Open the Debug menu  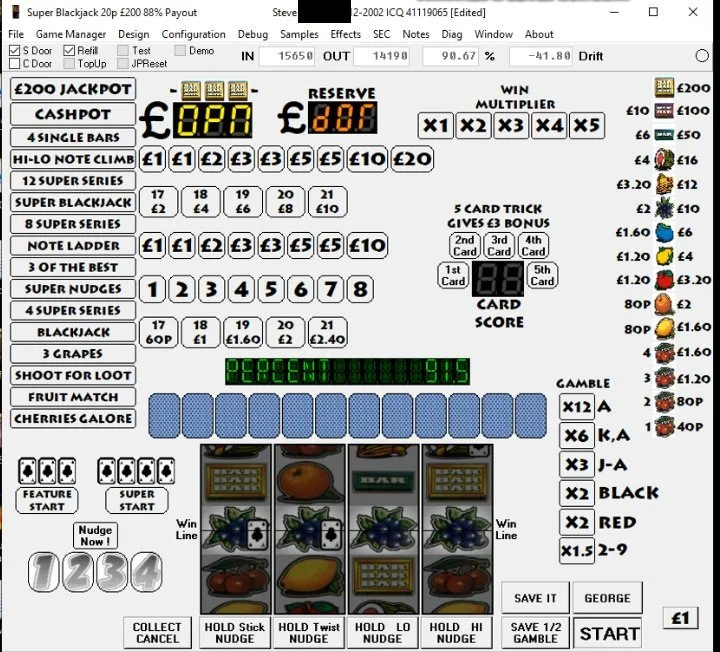tap(253, 34)
